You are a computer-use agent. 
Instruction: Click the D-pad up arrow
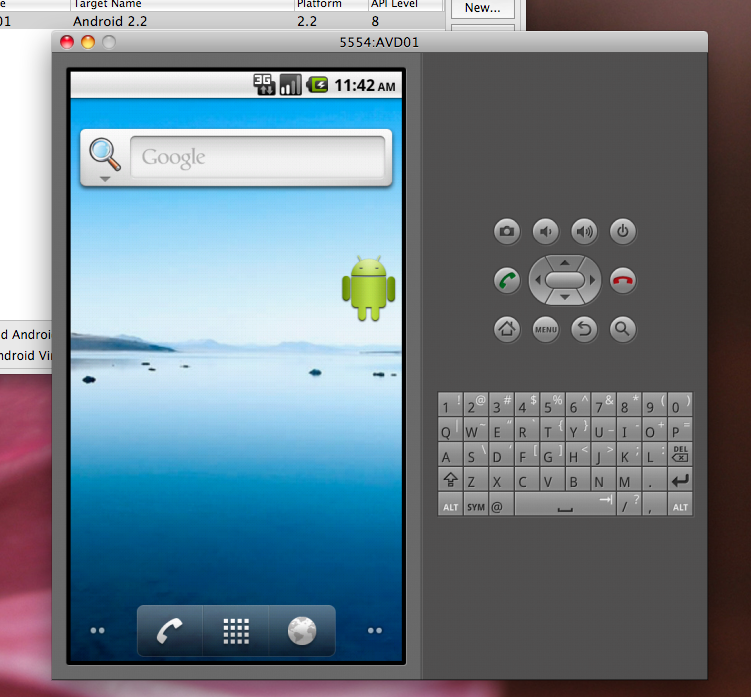(565, 263)
